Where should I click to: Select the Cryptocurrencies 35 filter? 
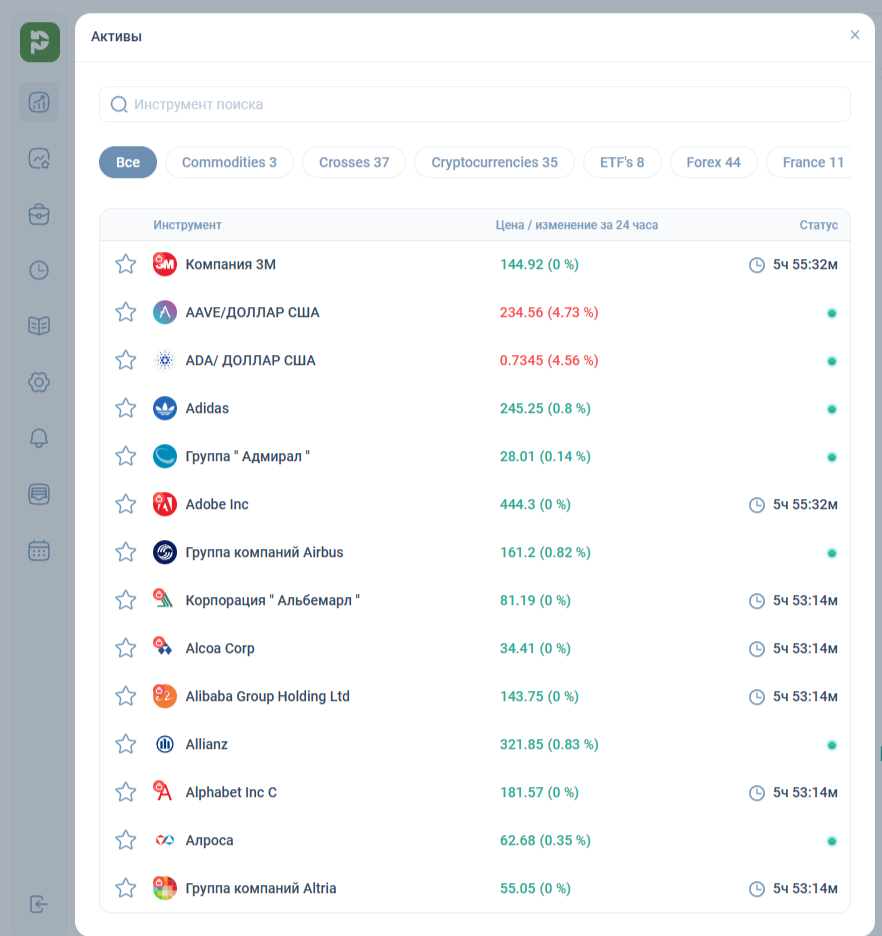(x=495, y=162)
